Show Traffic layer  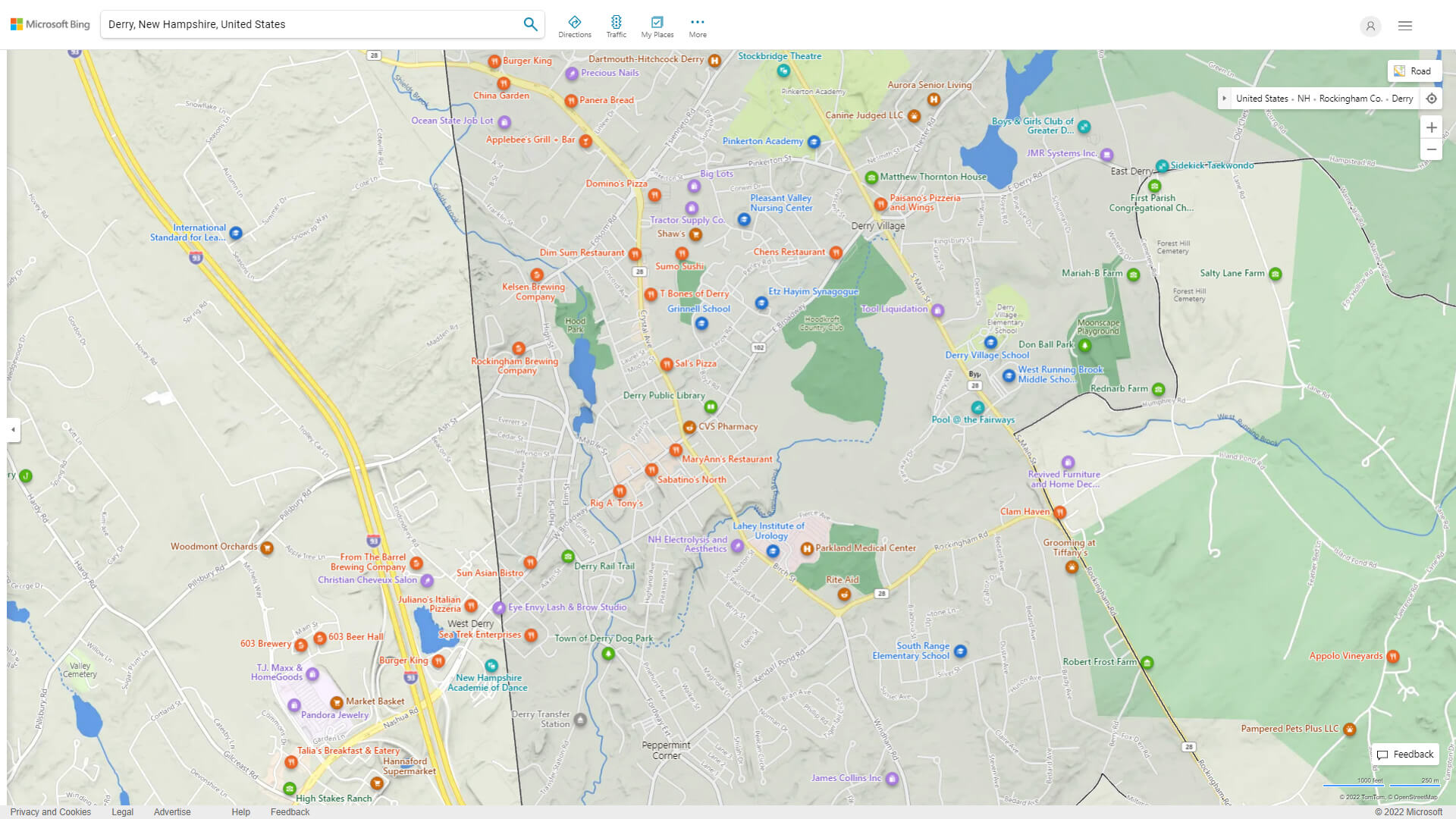616,27
